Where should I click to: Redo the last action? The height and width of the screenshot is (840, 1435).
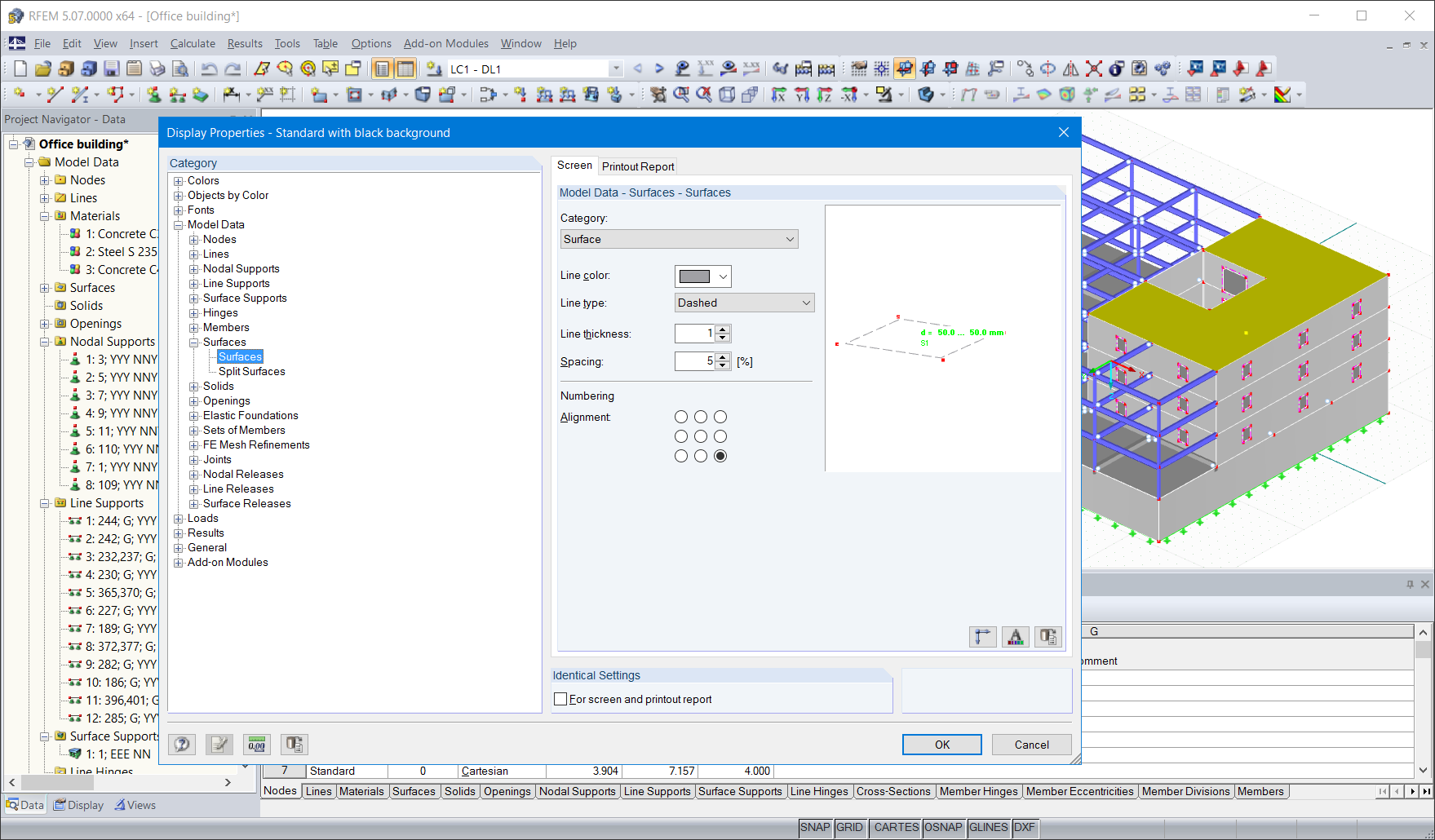[233, 69]
